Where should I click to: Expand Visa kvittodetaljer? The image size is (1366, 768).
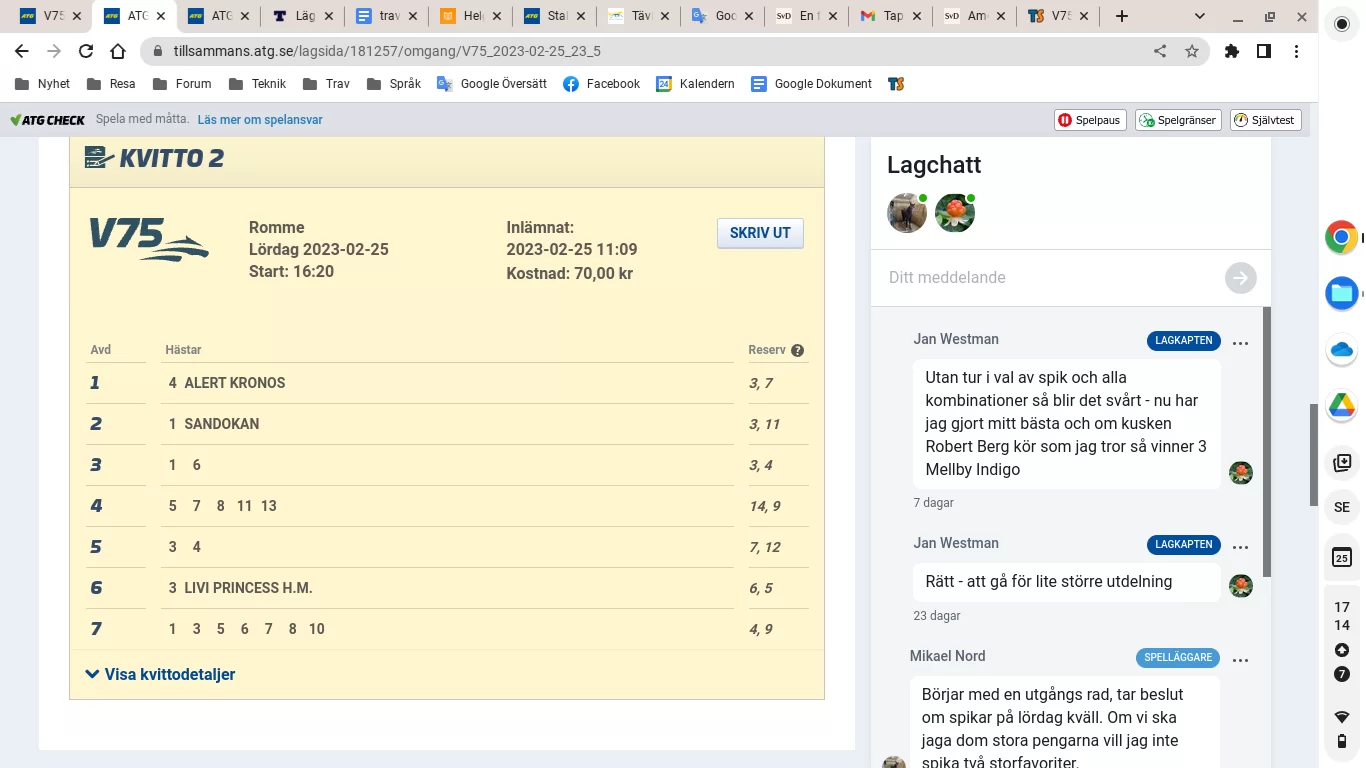pyautogui.click(x=161, y=674)
